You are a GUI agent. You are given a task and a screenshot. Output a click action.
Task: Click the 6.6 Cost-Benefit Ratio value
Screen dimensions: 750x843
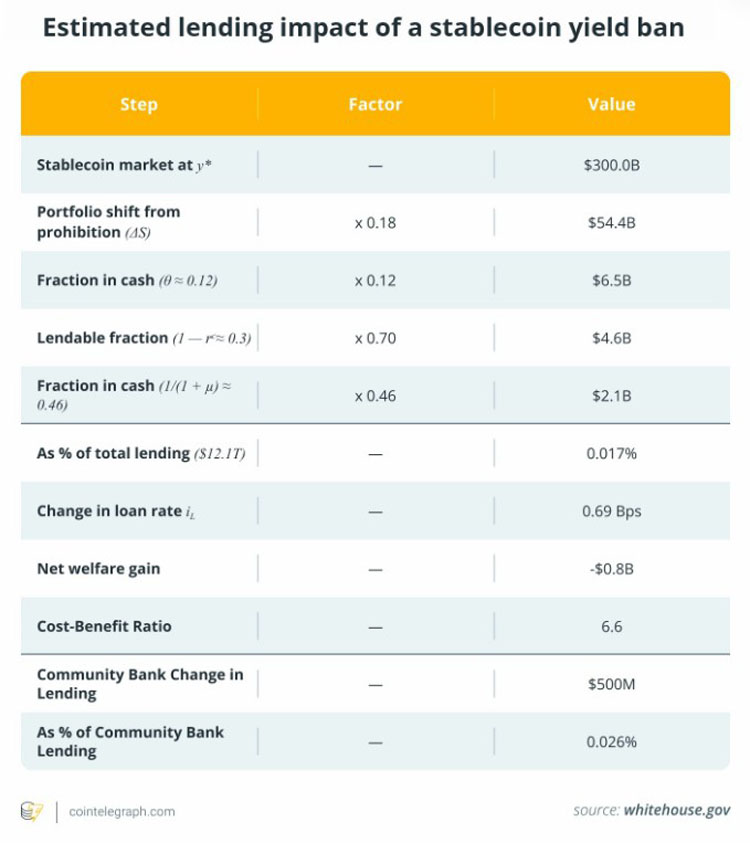(612, 626)
